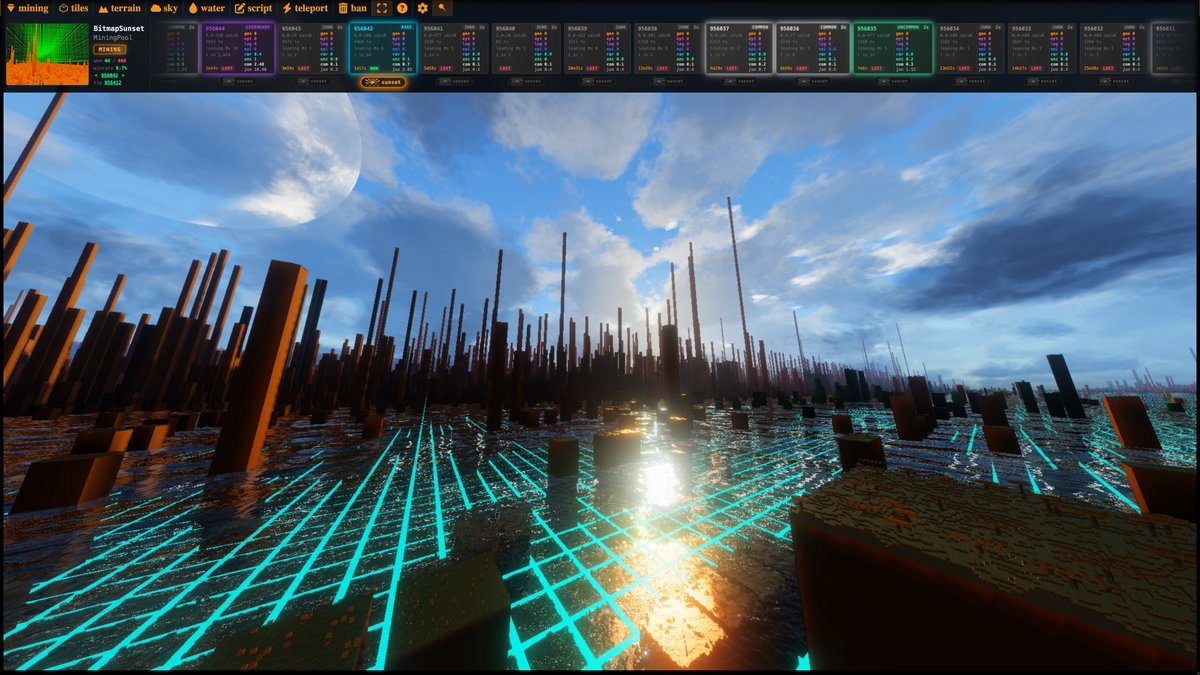Select the rare block card 956042

point(382,48)
